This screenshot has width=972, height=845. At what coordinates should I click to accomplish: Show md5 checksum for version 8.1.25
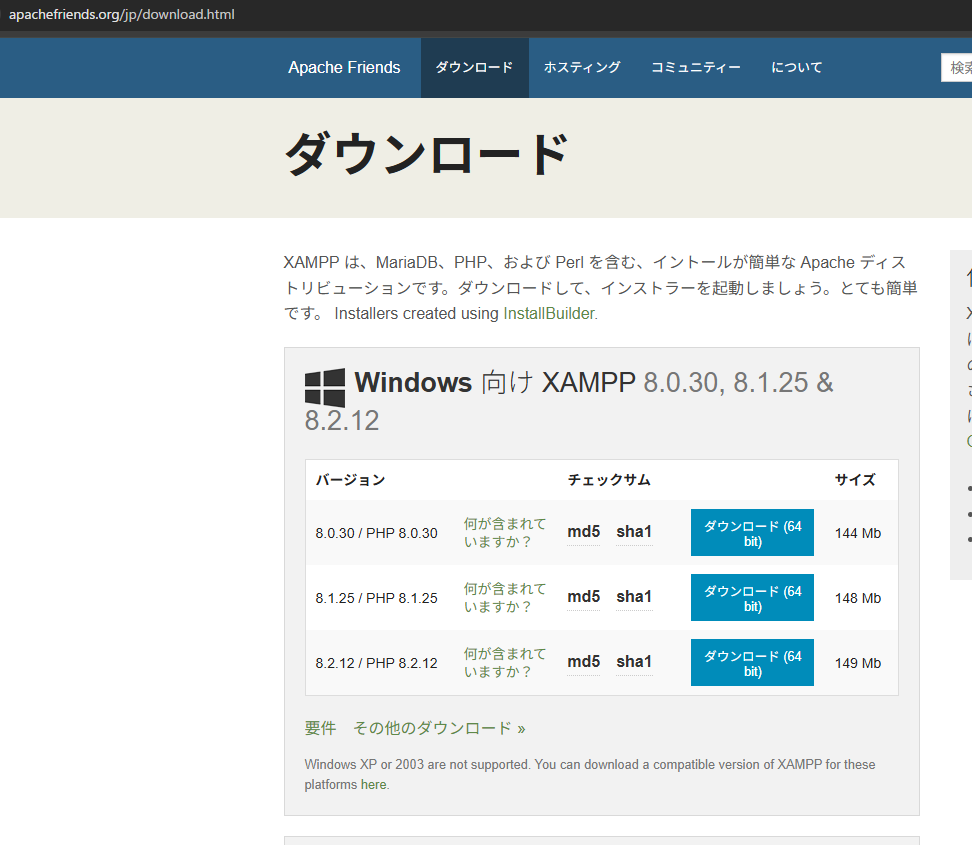point(583,597)
